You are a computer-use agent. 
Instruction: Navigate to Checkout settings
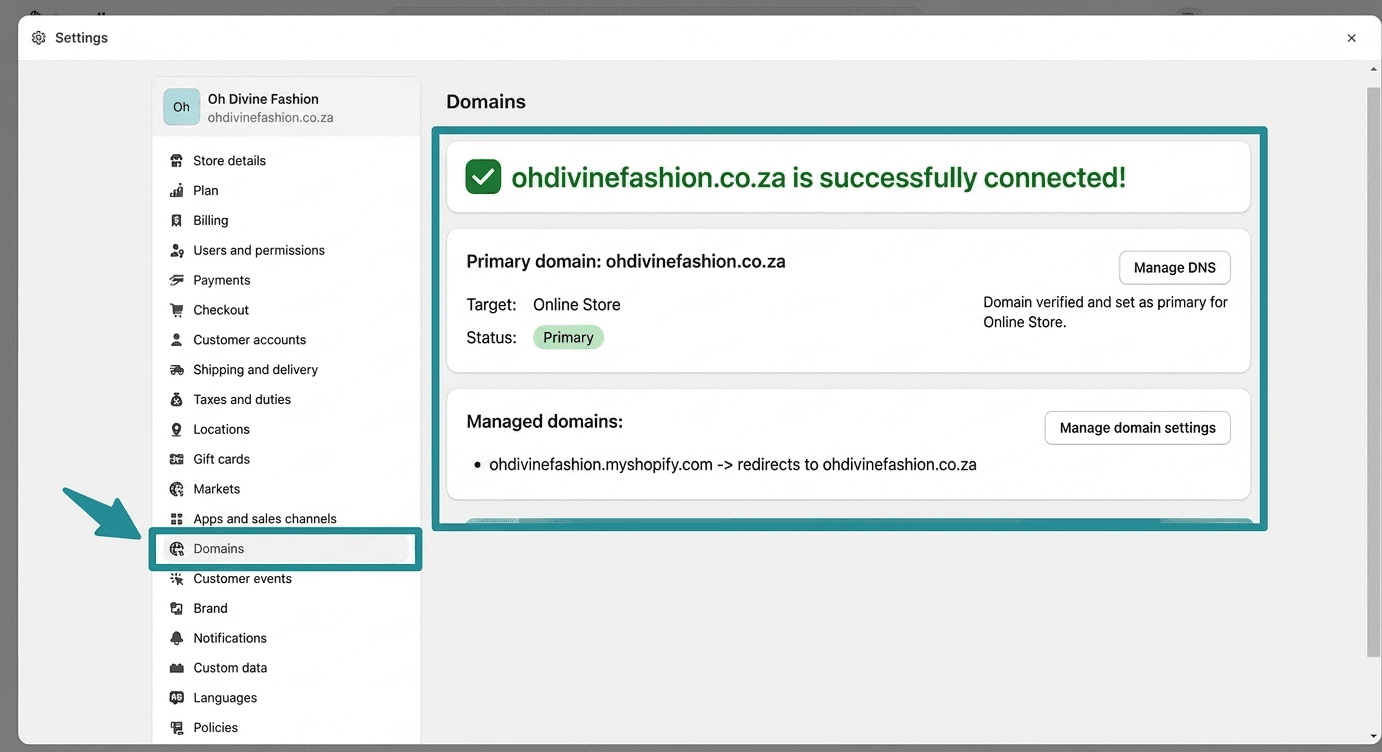pos(286,310)
